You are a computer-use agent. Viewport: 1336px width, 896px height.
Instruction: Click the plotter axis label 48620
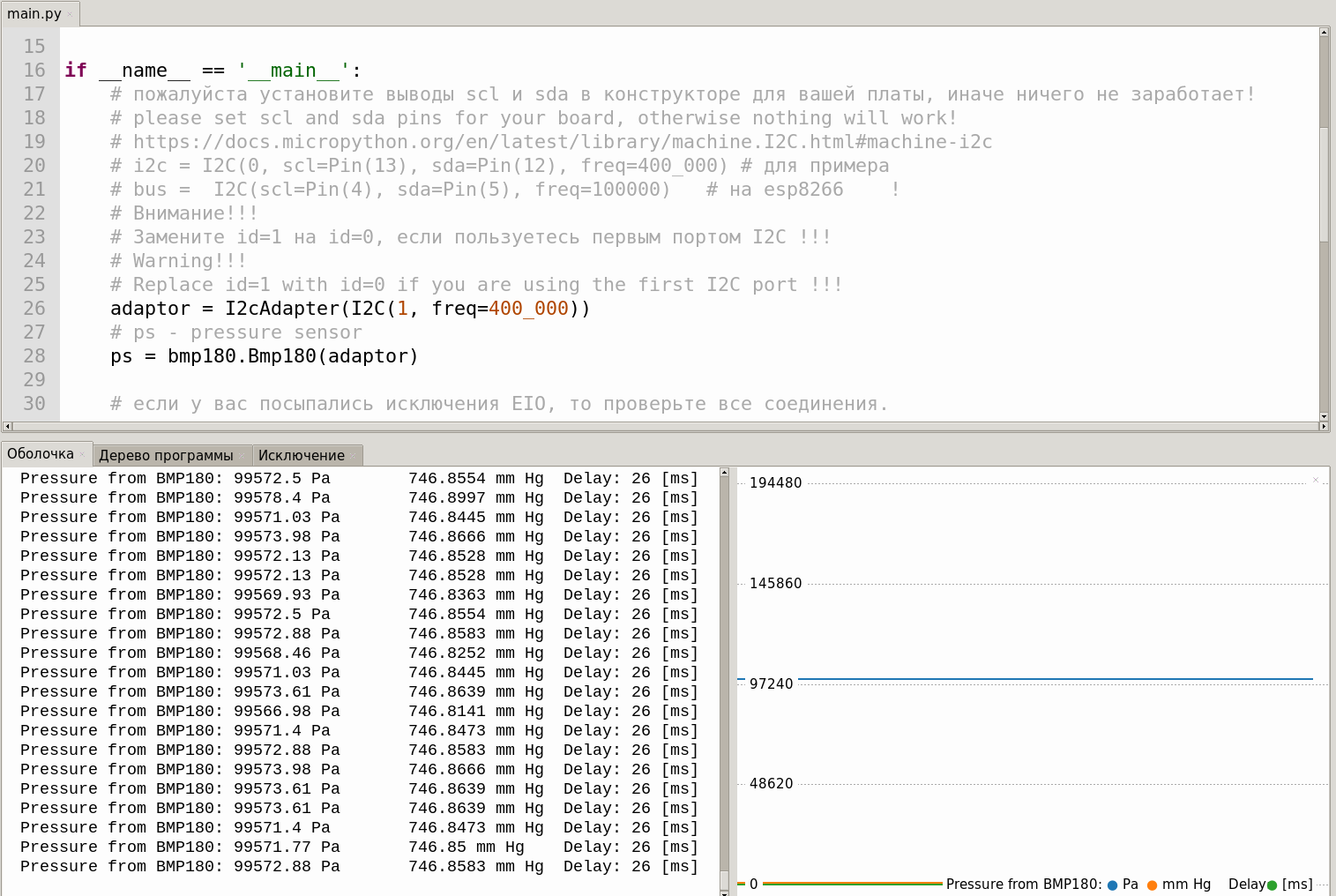(772, 783)
